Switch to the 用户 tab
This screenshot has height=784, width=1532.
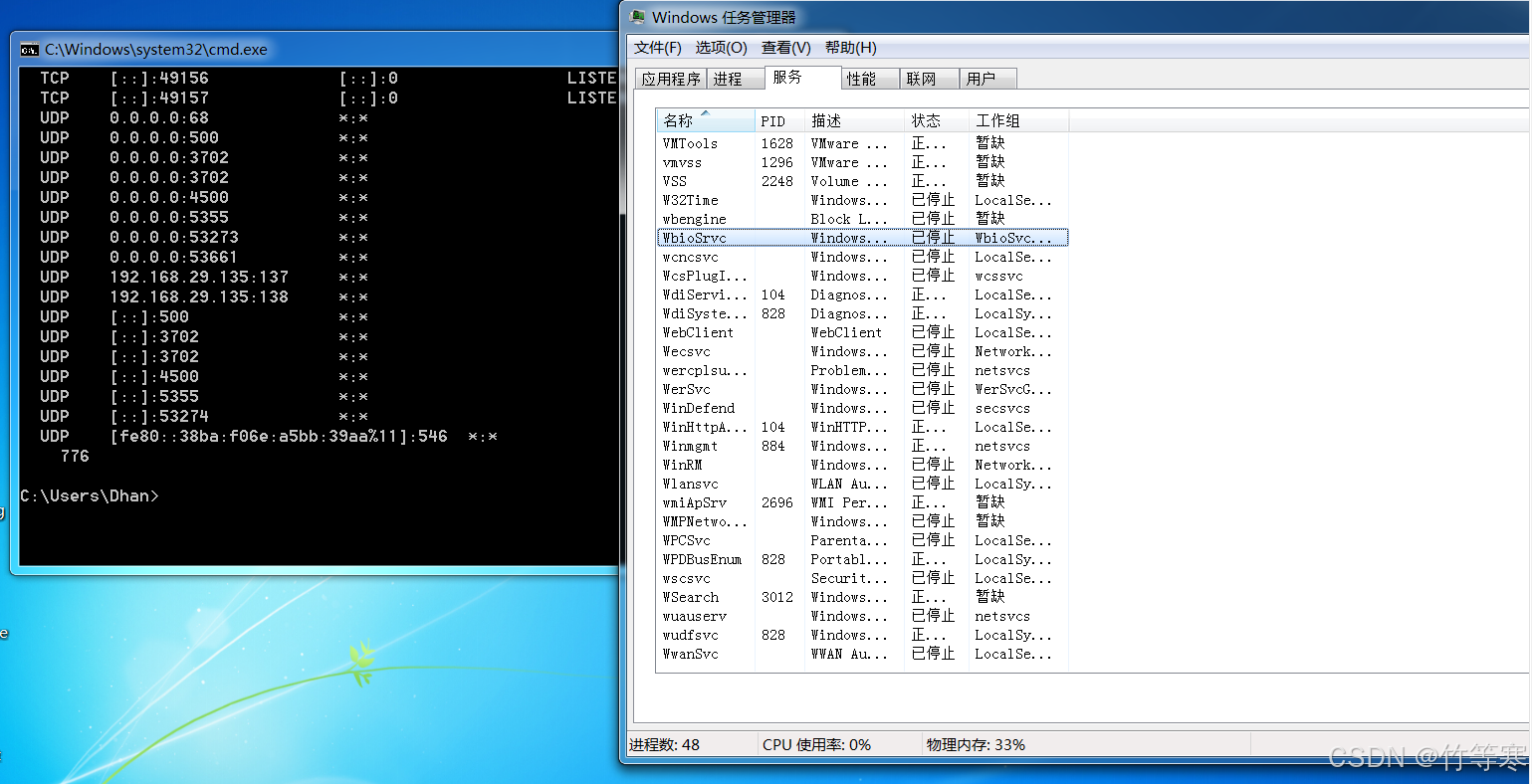click(x=981, y=80)
